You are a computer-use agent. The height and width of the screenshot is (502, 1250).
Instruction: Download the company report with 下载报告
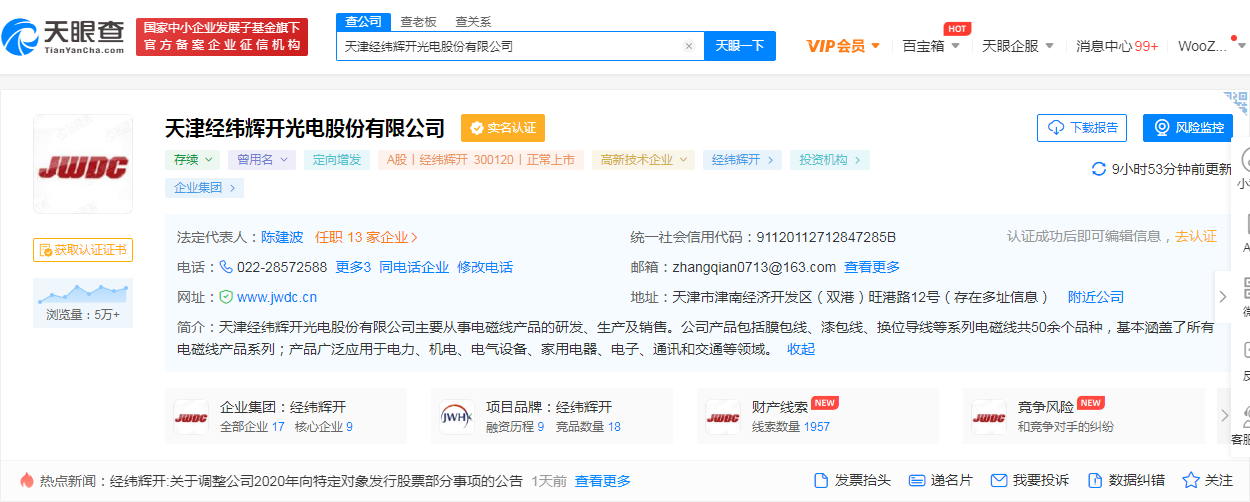pyautogui.click(x=1082, y=128)
